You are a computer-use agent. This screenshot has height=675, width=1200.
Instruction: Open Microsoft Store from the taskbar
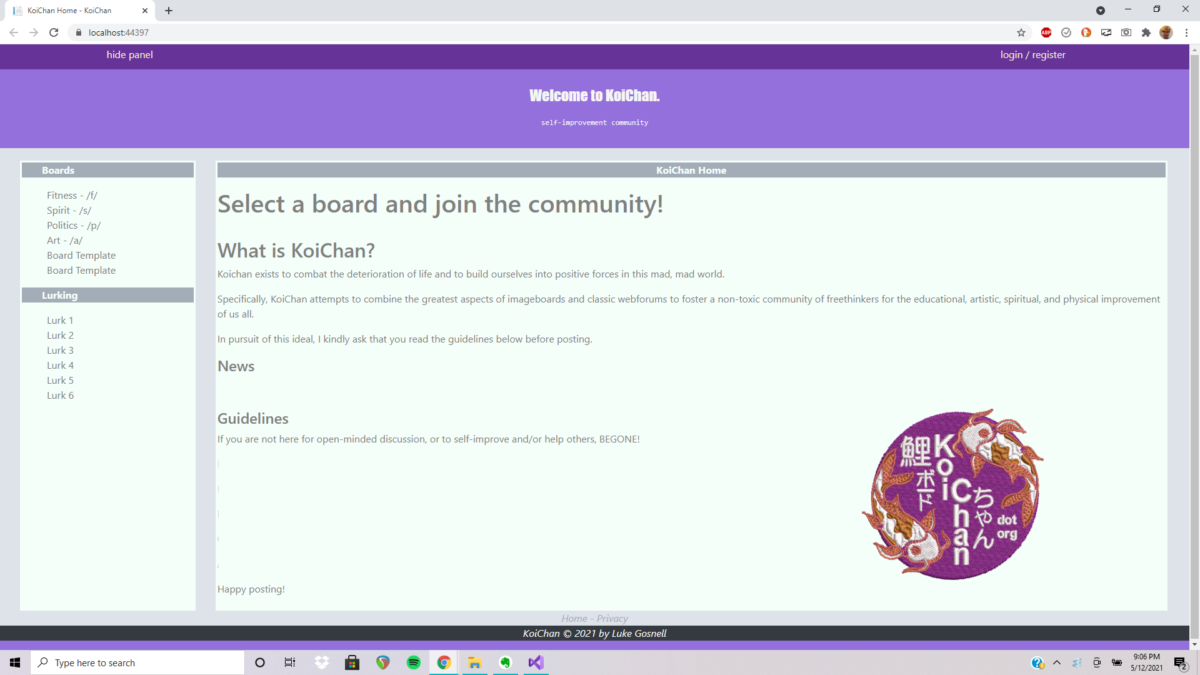coord(352,662)
